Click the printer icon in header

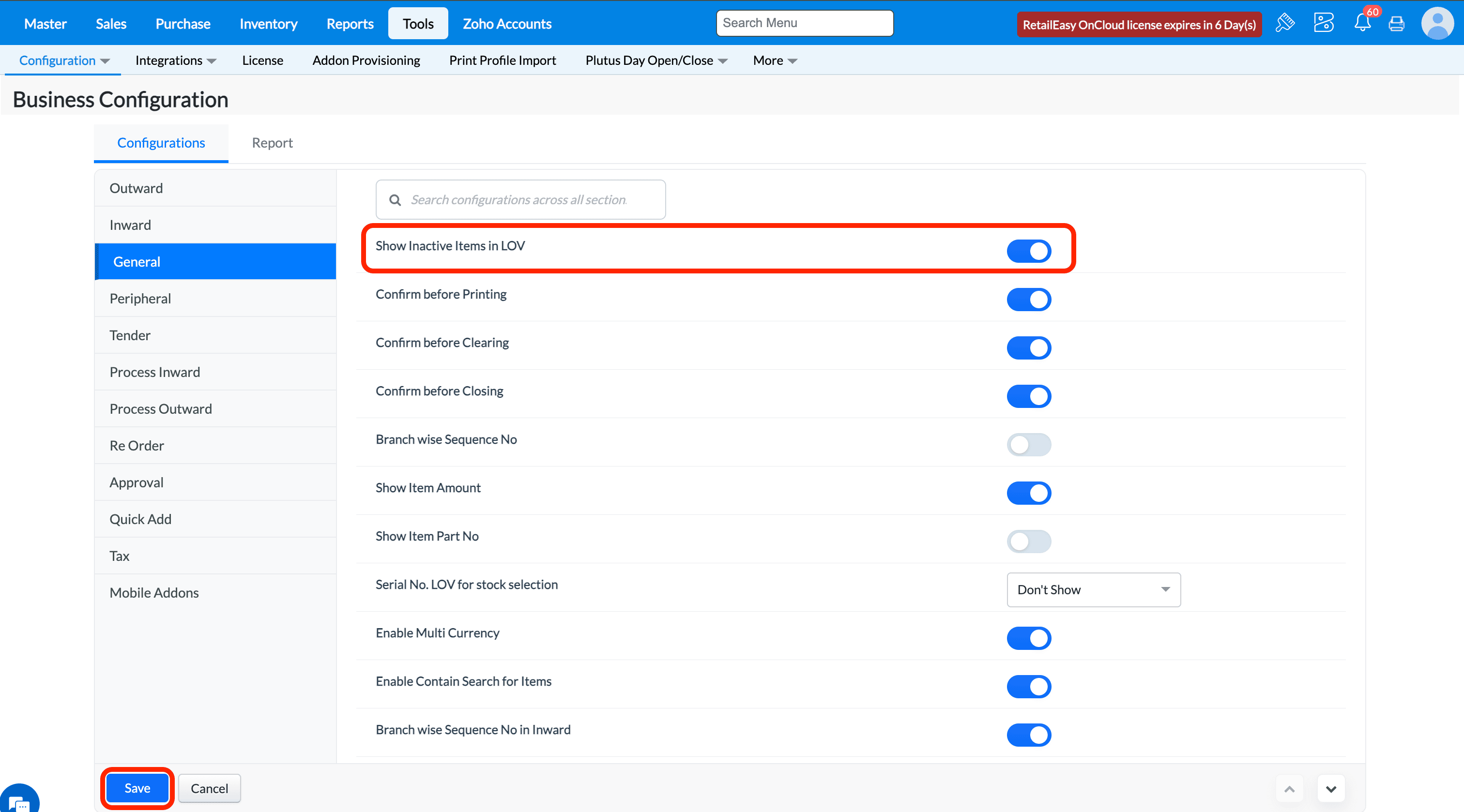(1396, 23)
